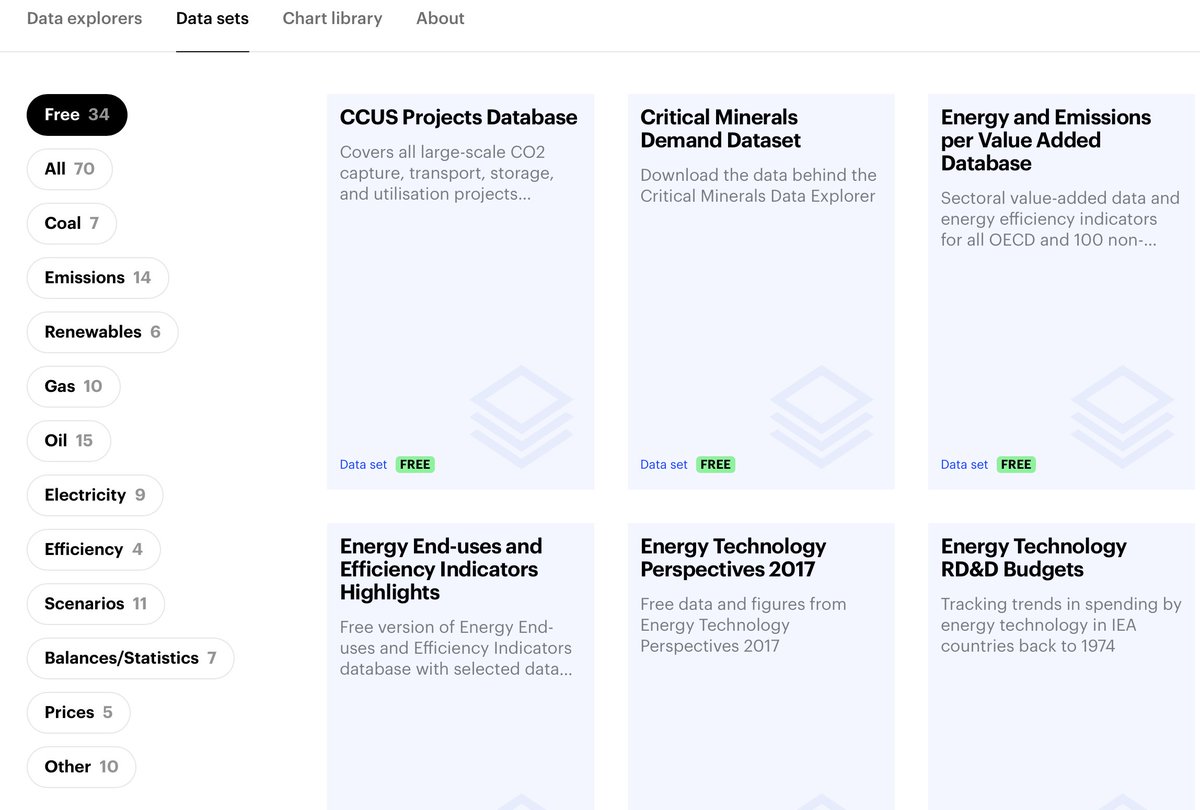Open Energy End-uses and Efficiency Indicators Highlights
The image size is (1200, 810).
point(460,666)
